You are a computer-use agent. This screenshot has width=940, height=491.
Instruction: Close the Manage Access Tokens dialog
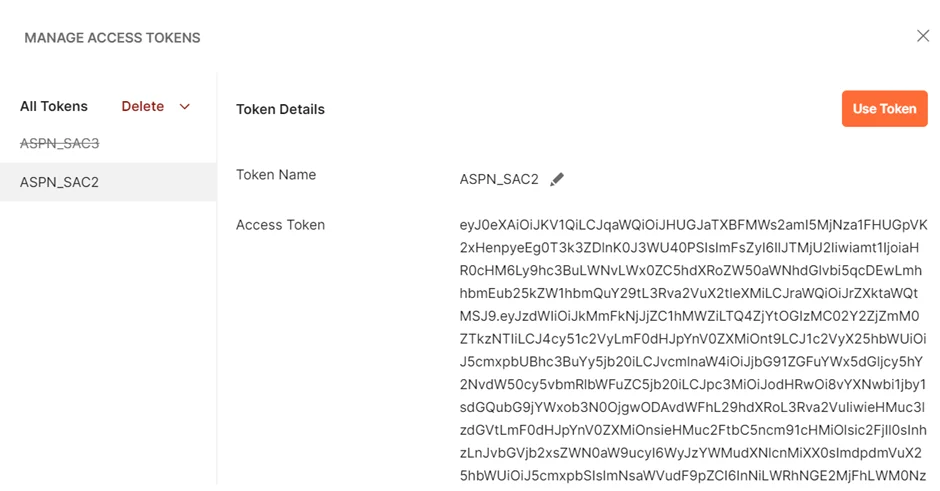(923, 36)
